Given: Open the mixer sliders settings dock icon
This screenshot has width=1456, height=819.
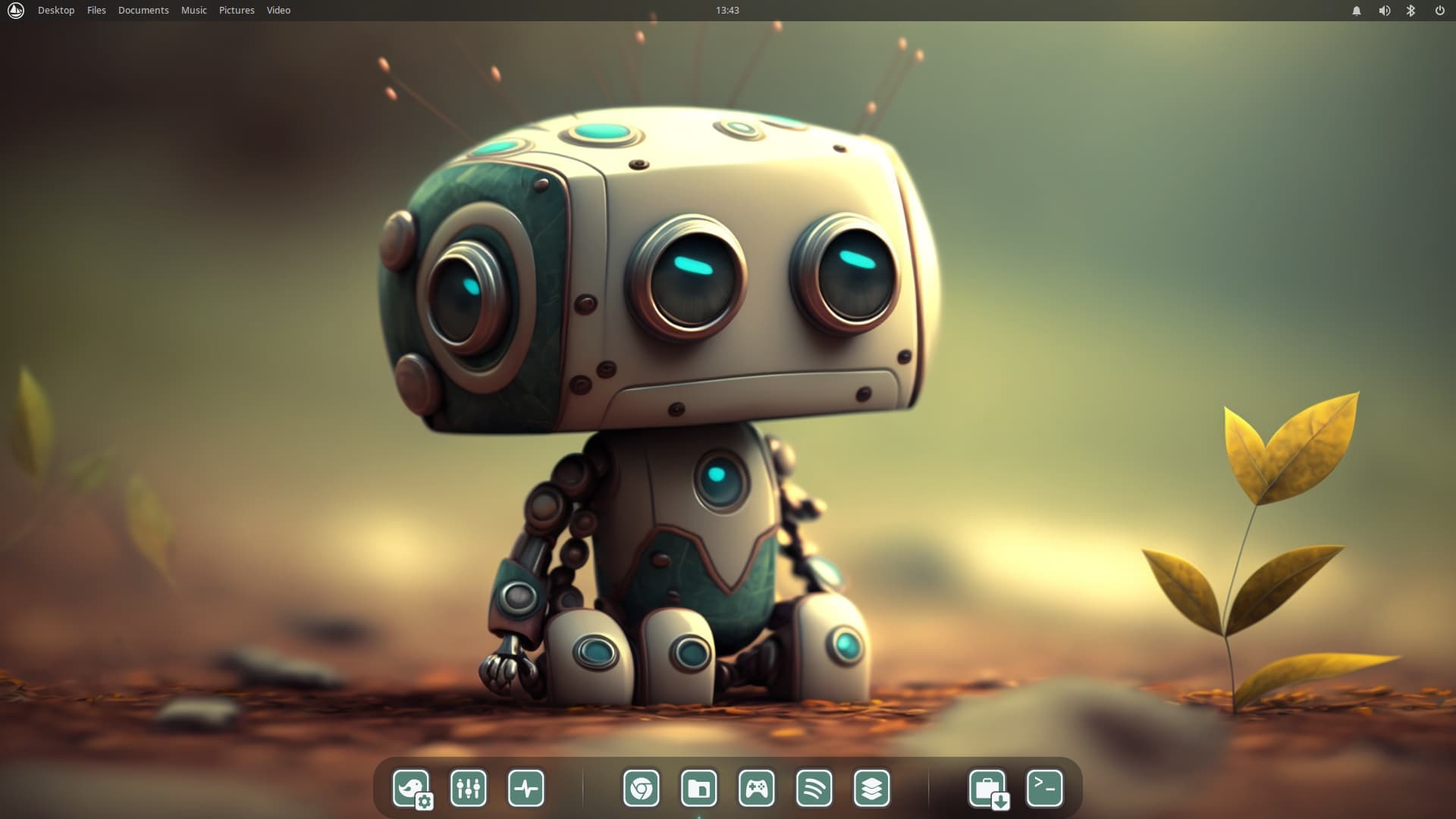Looking at the screenshot, I should click(x=469, y=789).
